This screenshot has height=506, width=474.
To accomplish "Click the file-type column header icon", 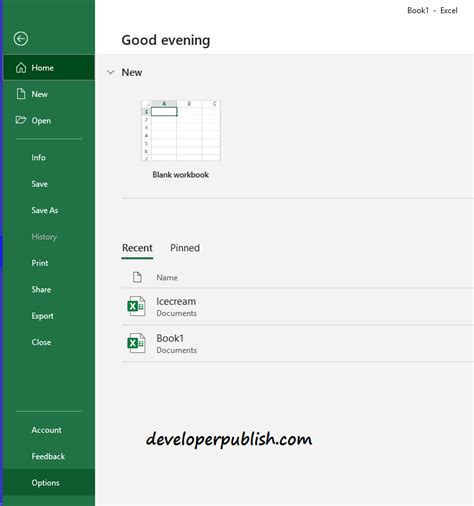I will tap(137, 277).
